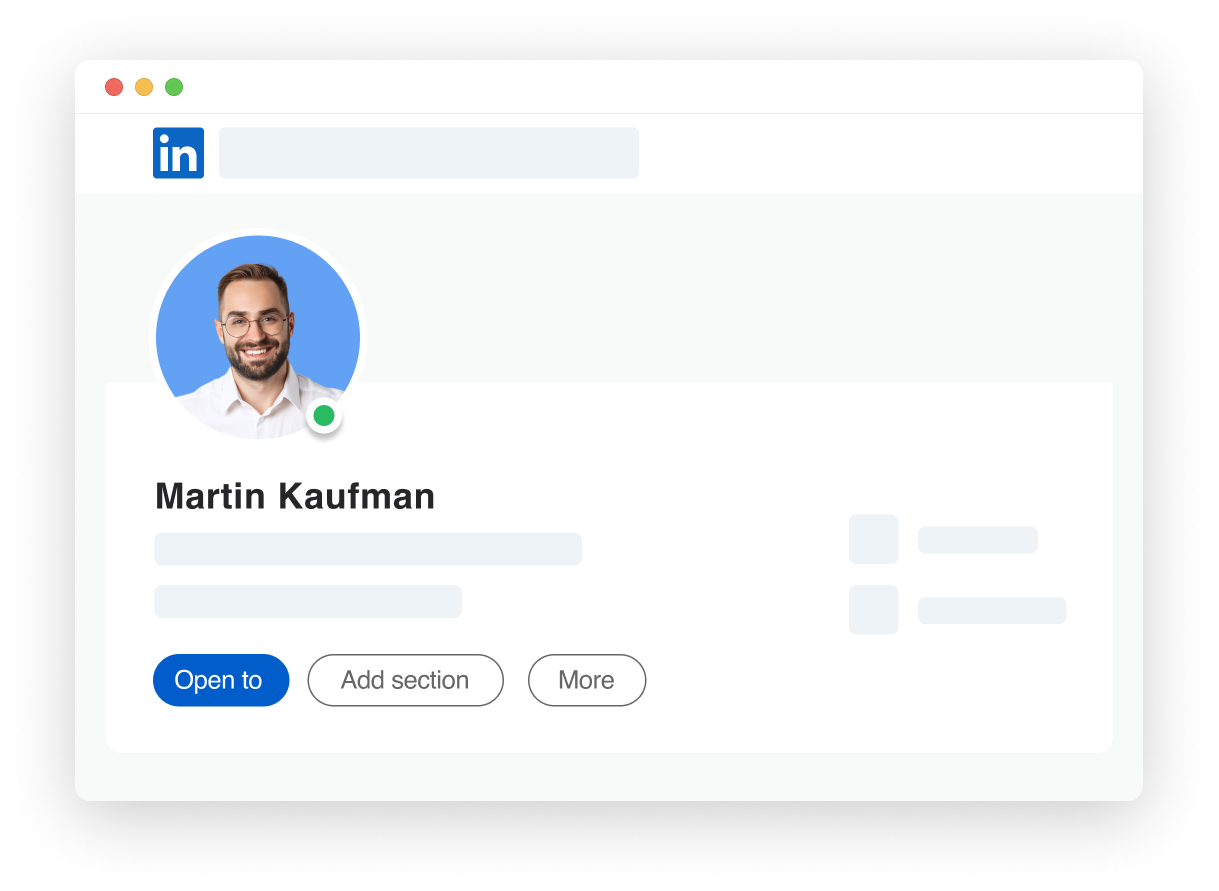Click the bottom square placeholder icon on right
This screenshot has width=1219, height=891.
pyautogui.click(x=874, y=609)
